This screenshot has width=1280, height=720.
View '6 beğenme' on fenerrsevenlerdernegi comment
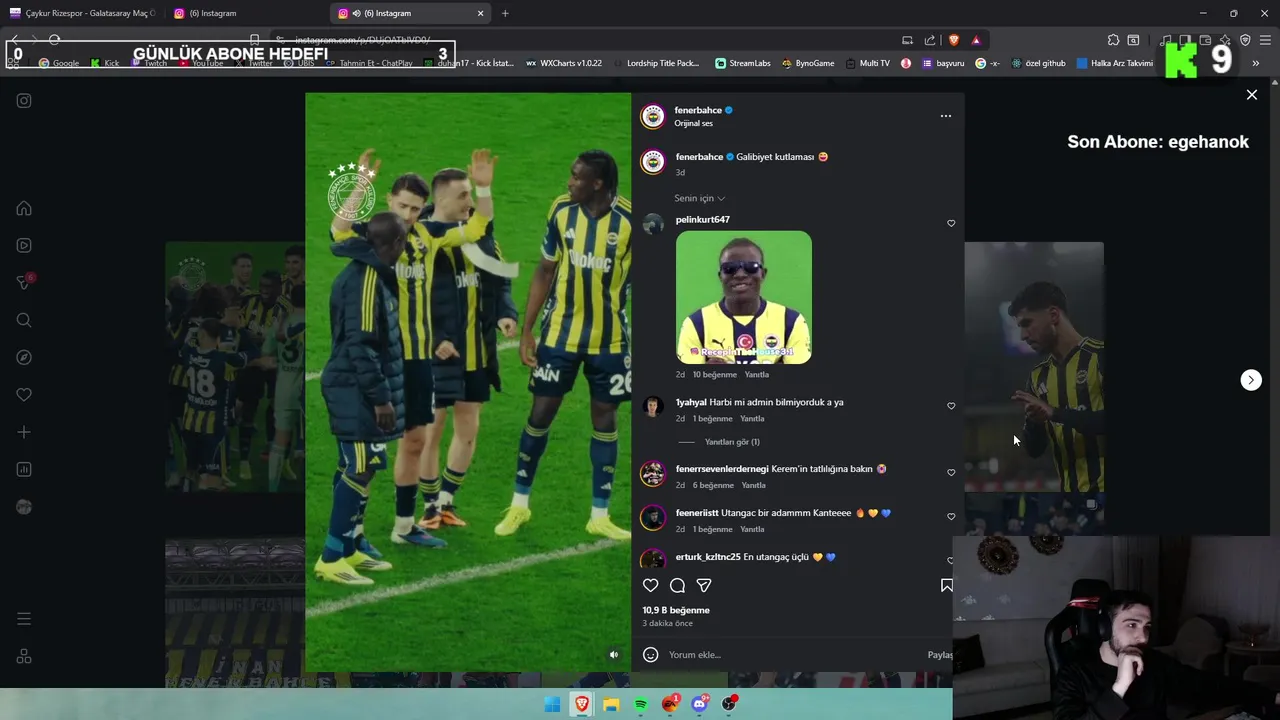coord(713,485)
